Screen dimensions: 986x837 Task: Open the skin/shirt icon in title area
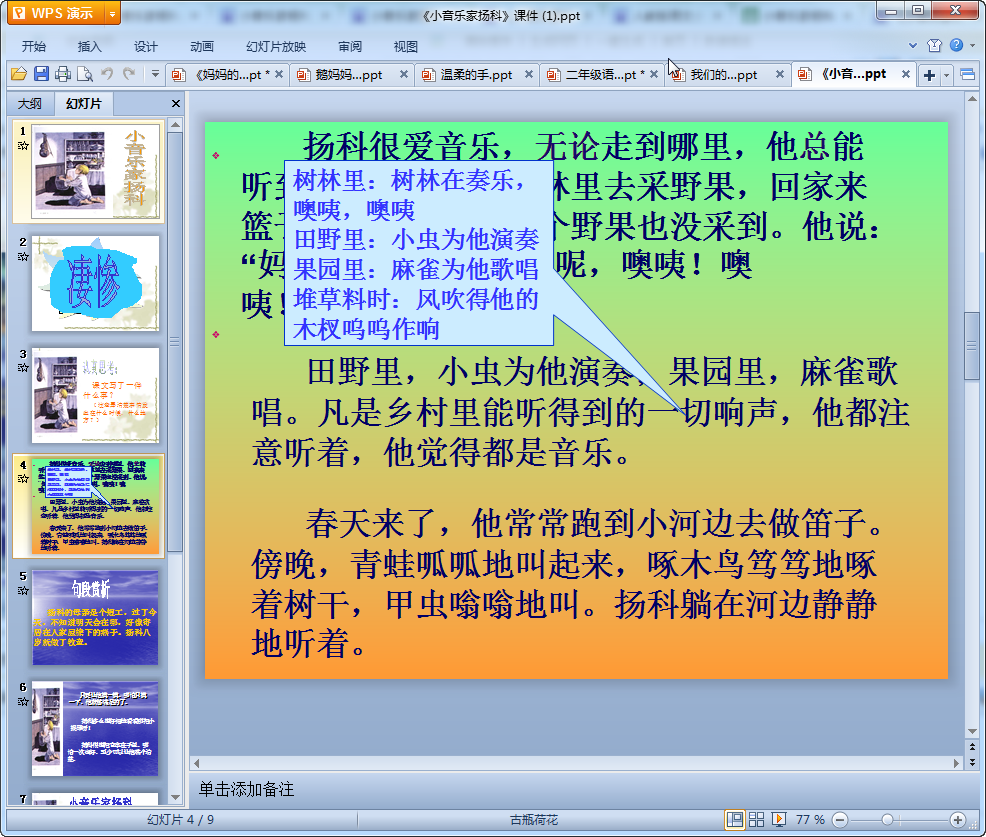coord(934,45)
